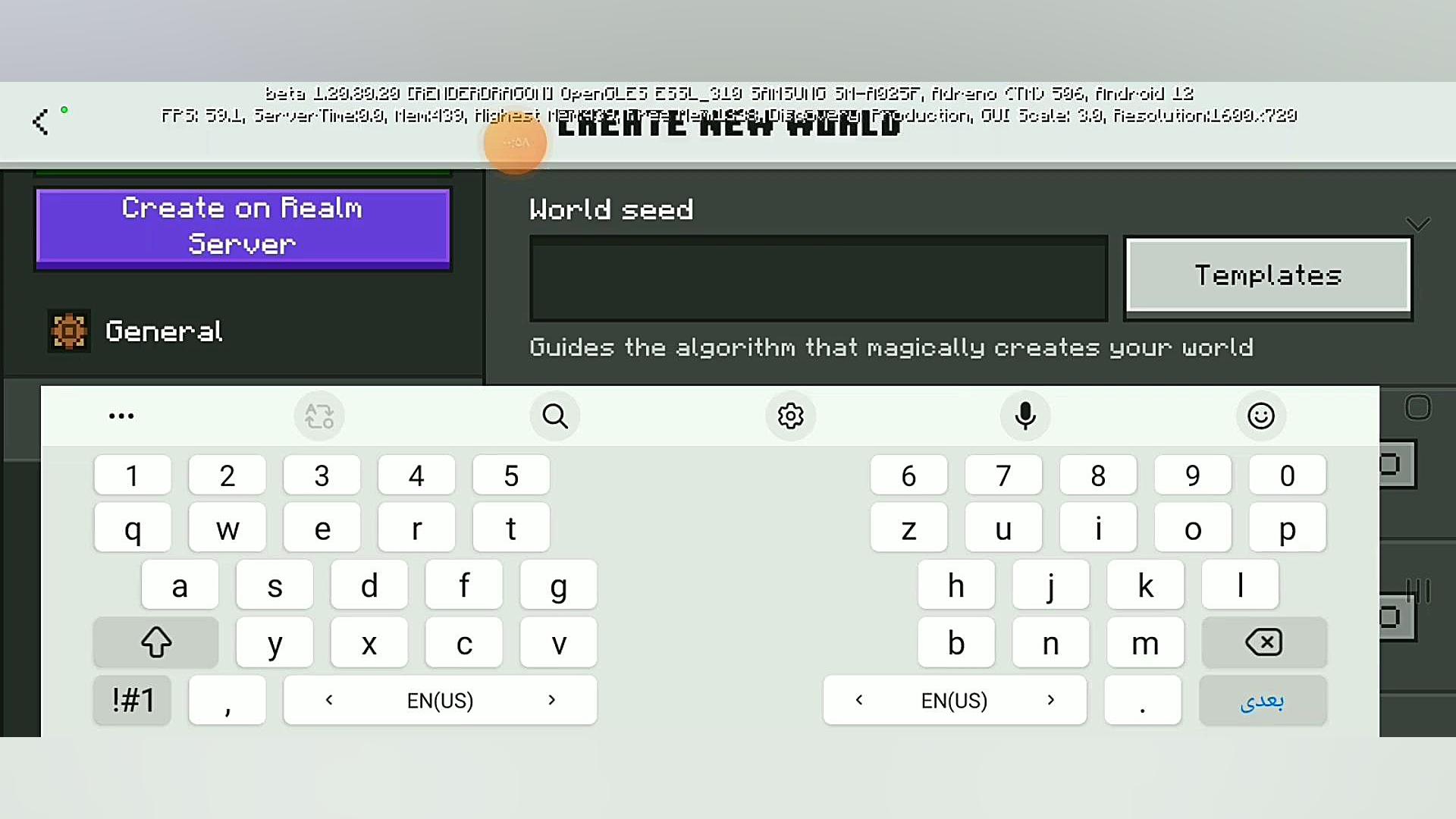Tap the right EN(US) spacebar
Viewport: 1456px width, 819px height.
pyautogui.click(x=955, y=700)
